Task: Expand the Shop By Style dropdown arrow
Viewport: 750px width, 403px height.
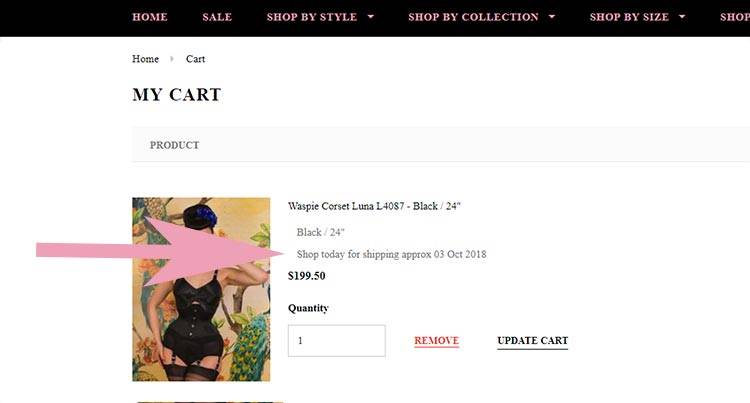Action: click(370, 17)
